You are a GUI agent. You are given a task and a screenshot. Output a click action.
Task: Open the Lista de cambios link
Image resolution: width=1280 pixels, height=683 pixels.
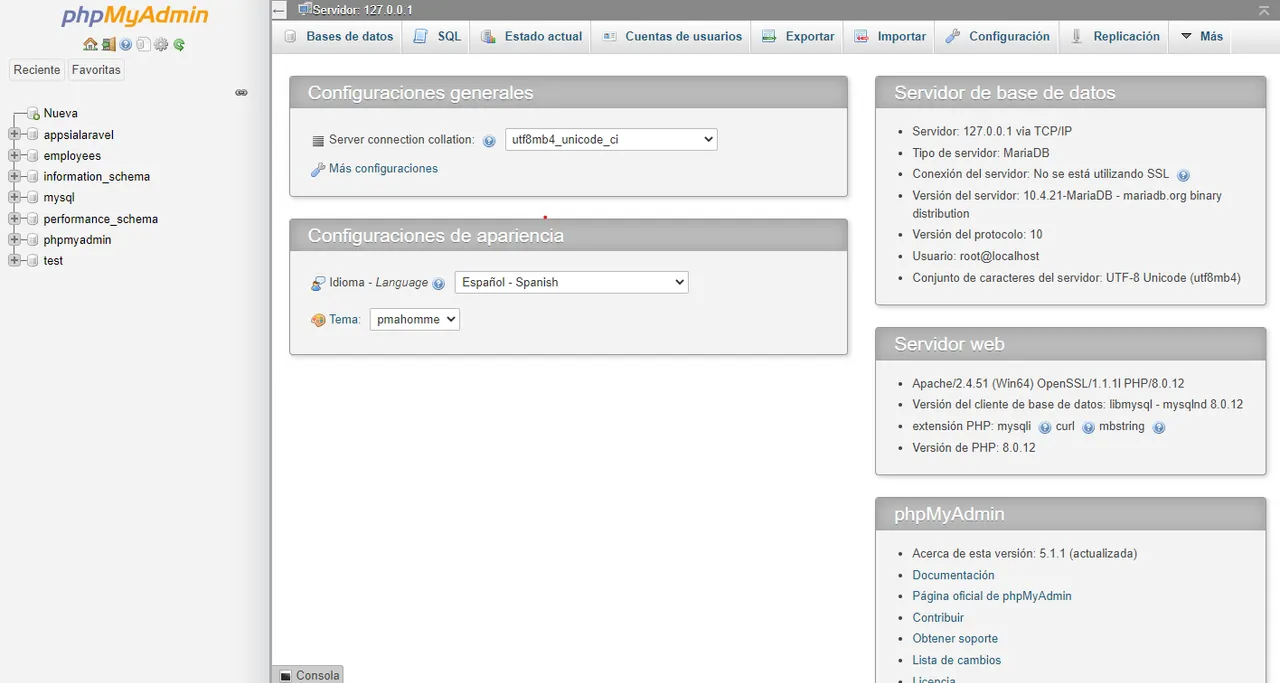pos(956,660)
